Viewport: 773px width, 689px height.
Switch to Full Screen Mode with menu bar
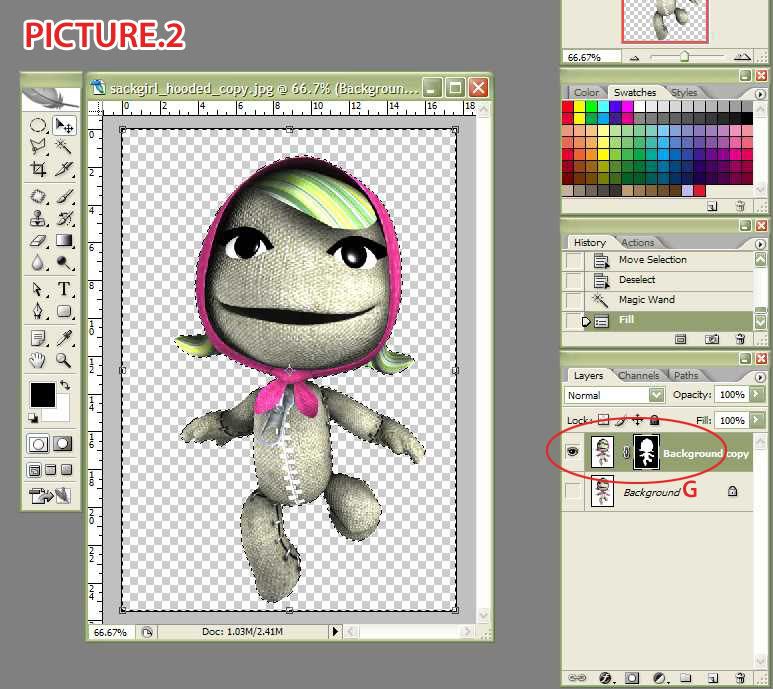50,470
